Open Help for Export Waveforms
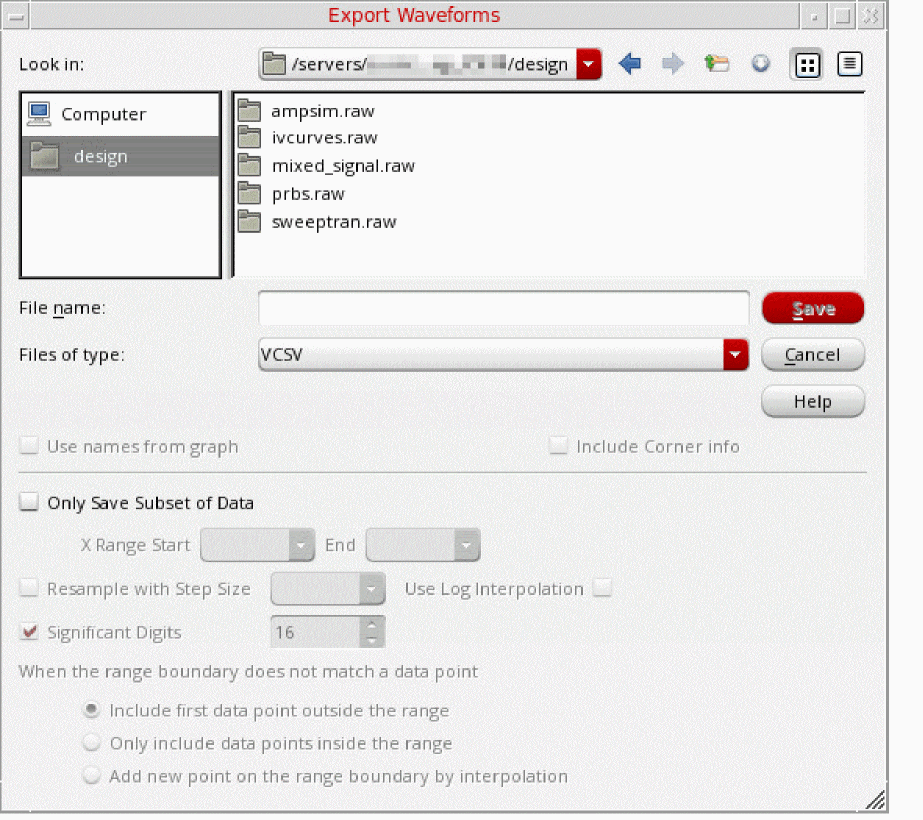Screen dimensions: 923x820 point(813,401)
